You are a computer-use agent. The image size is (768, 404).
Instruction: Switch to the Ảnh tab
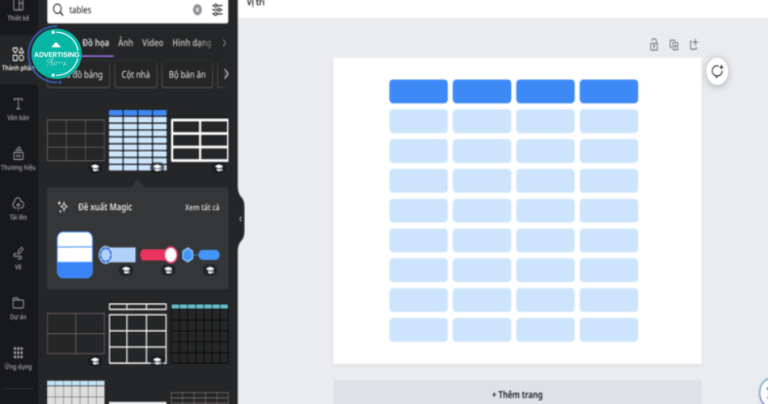point(125,43)
